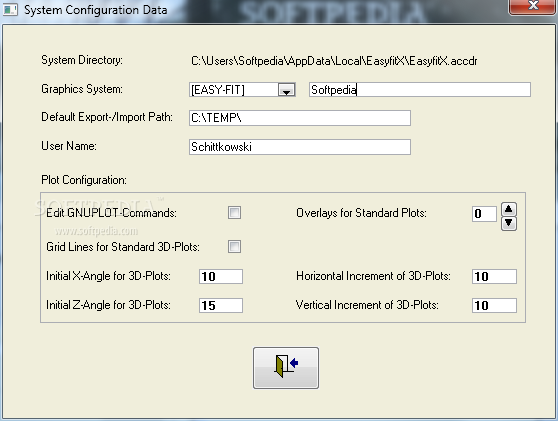Image resolution: width=558 pixels, height=421 pixels.
Task: Click the 'System Configuration Data' title text
Action: pos(96,10)
